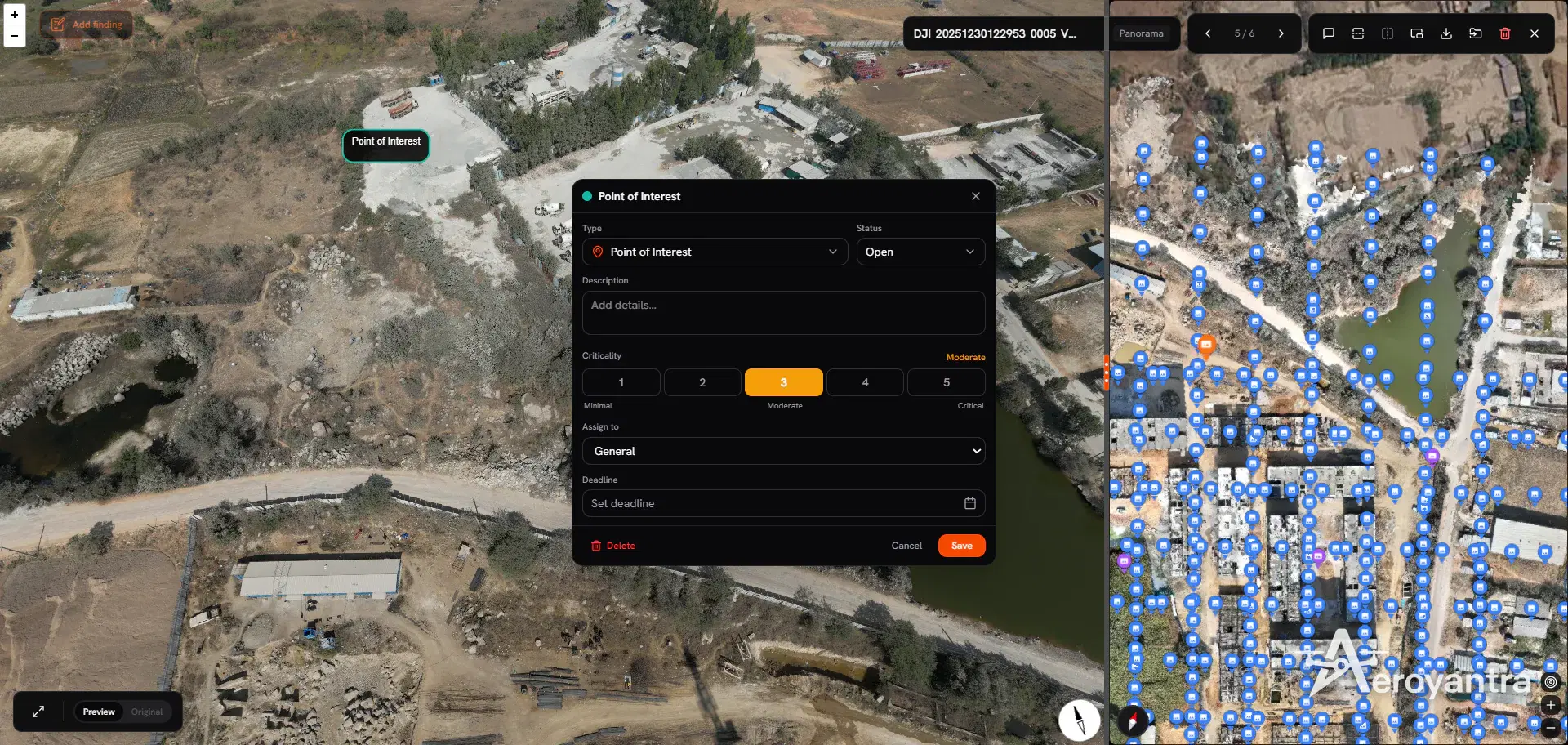Click the orange image marker on map
The height and width of the screenshot is (745, 1568).
click(x=1206, y=345)
